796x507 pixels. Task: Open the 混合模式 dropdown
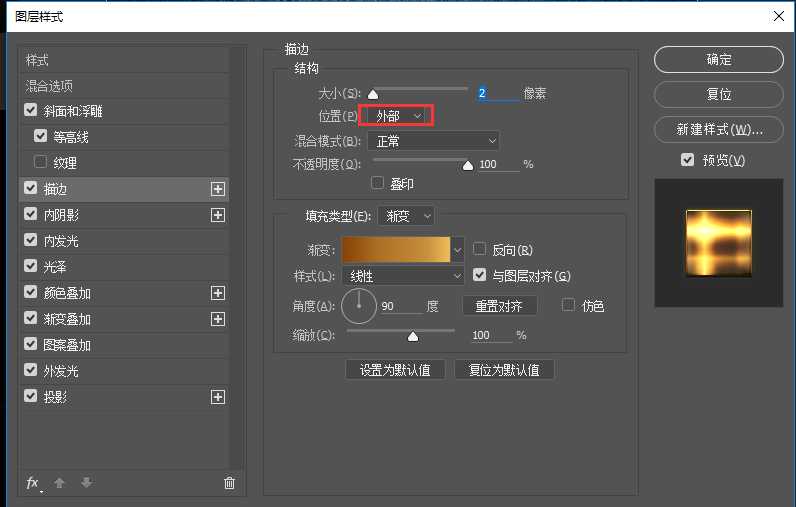tap(432, 141)
